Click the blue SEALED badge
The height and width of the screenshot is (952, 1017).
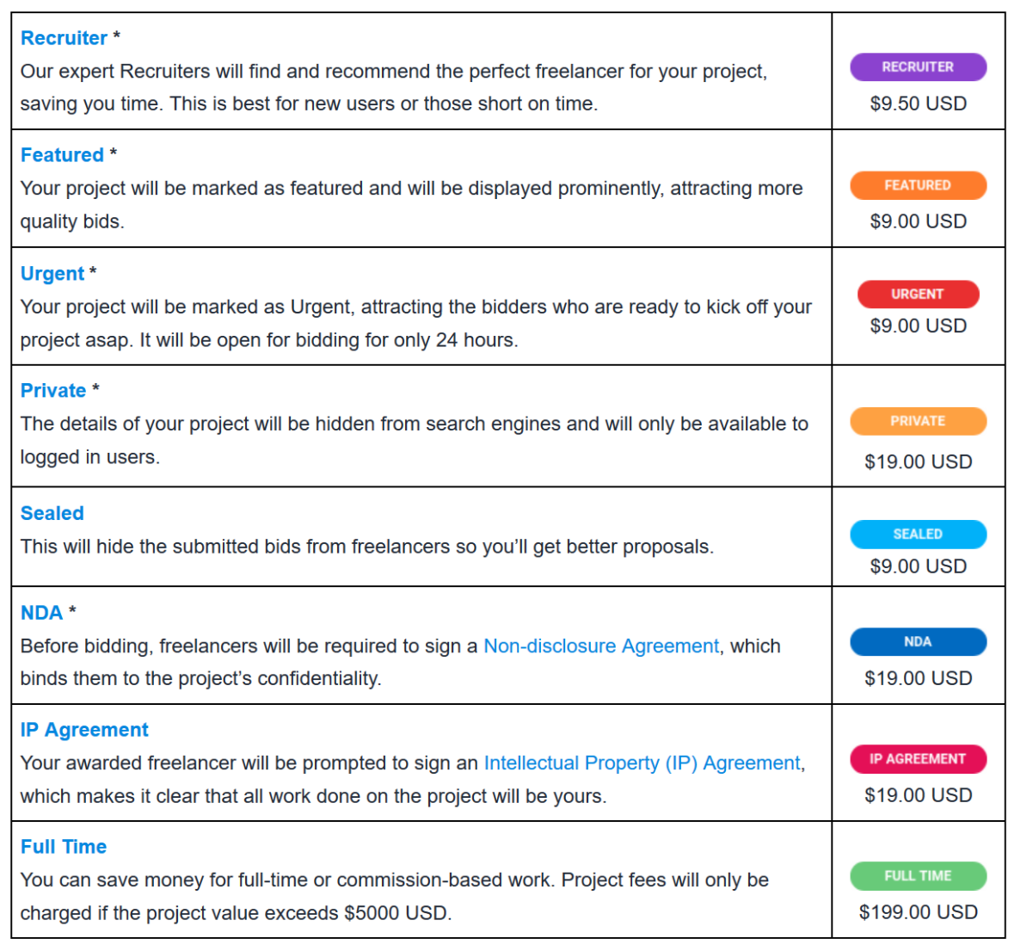(x=917, y=534)
